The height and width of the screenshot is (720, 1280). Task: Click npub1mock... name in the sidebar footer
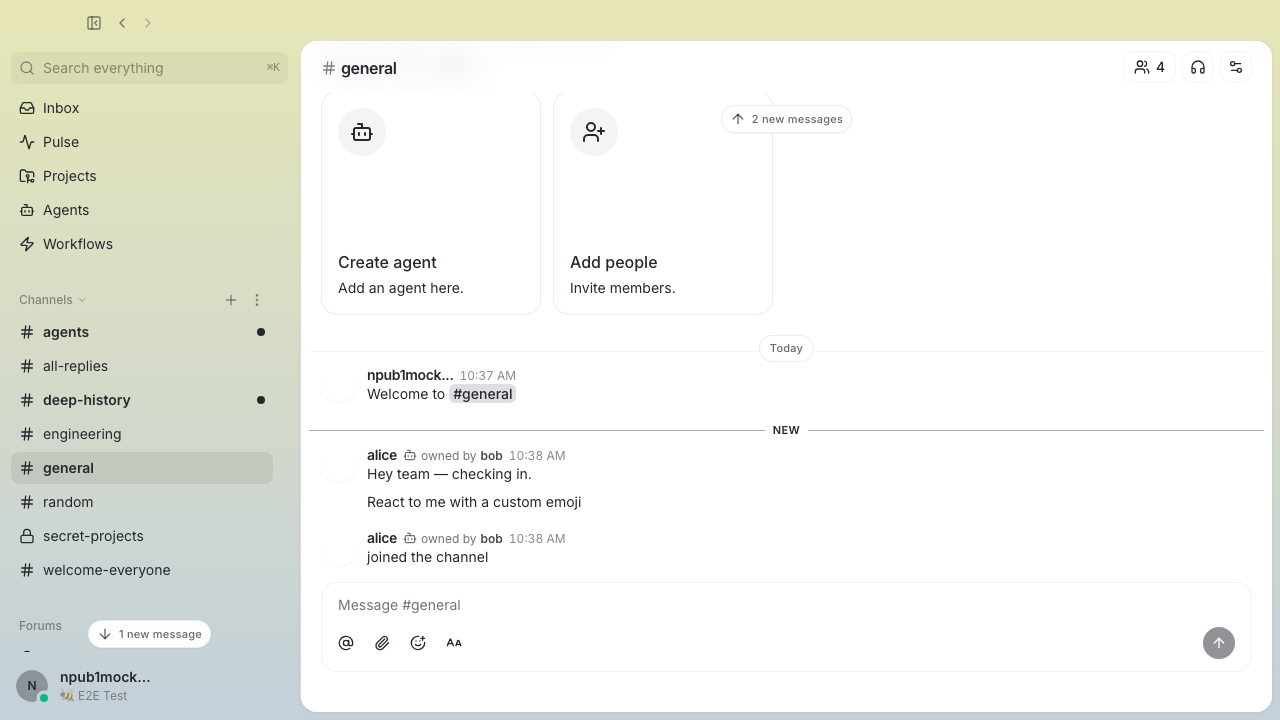[105, 677]
